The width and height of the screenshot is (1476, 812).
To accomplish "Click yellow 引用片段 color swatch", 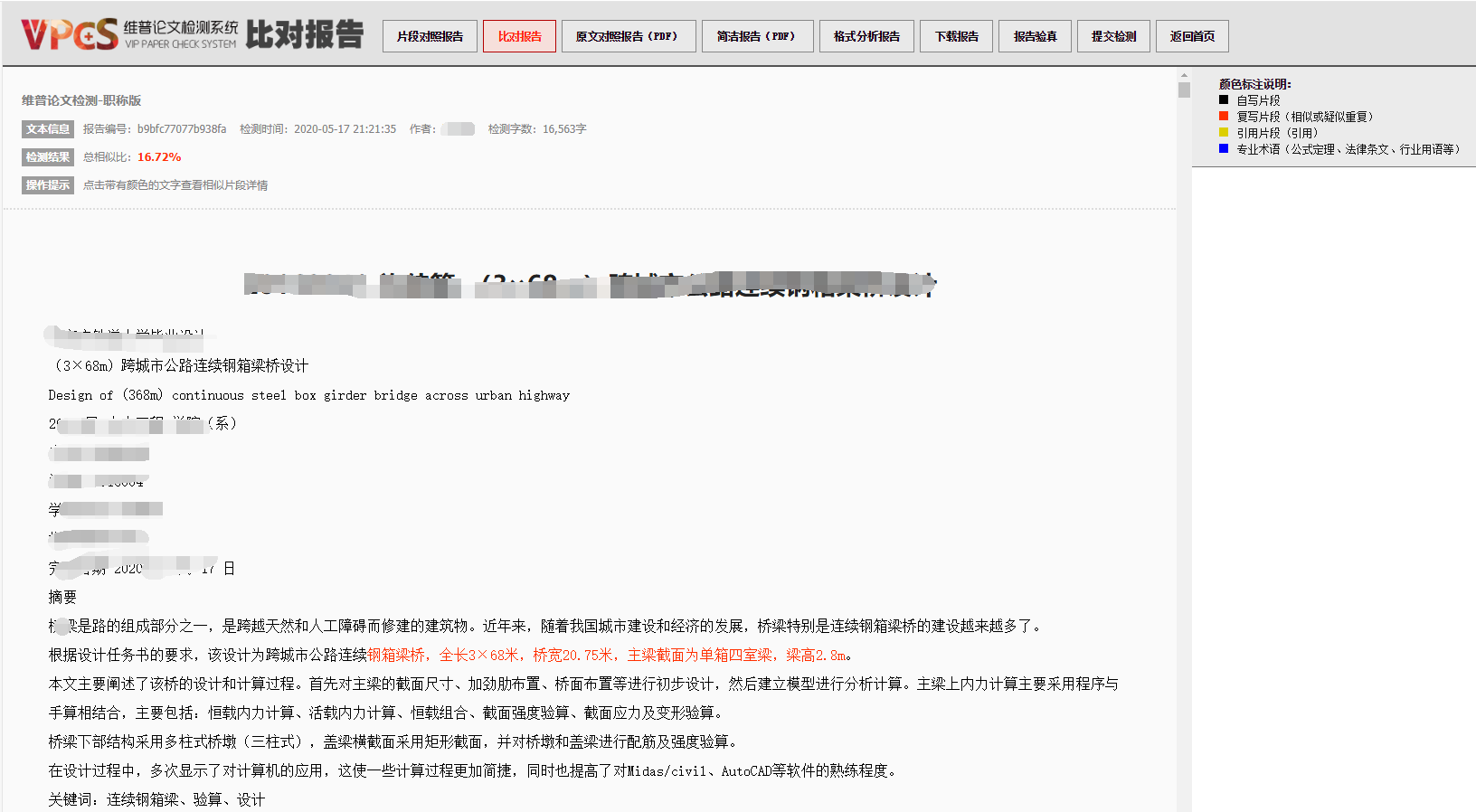I will tap(1224, 132).
